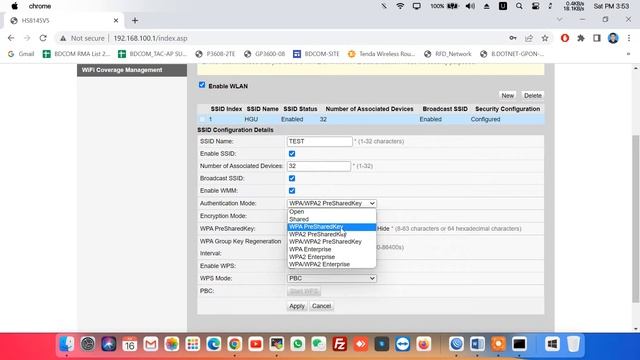Toggle the Broadcast SSID checkbox
Screen dimensions: 640x360
[x=292, y=178]
